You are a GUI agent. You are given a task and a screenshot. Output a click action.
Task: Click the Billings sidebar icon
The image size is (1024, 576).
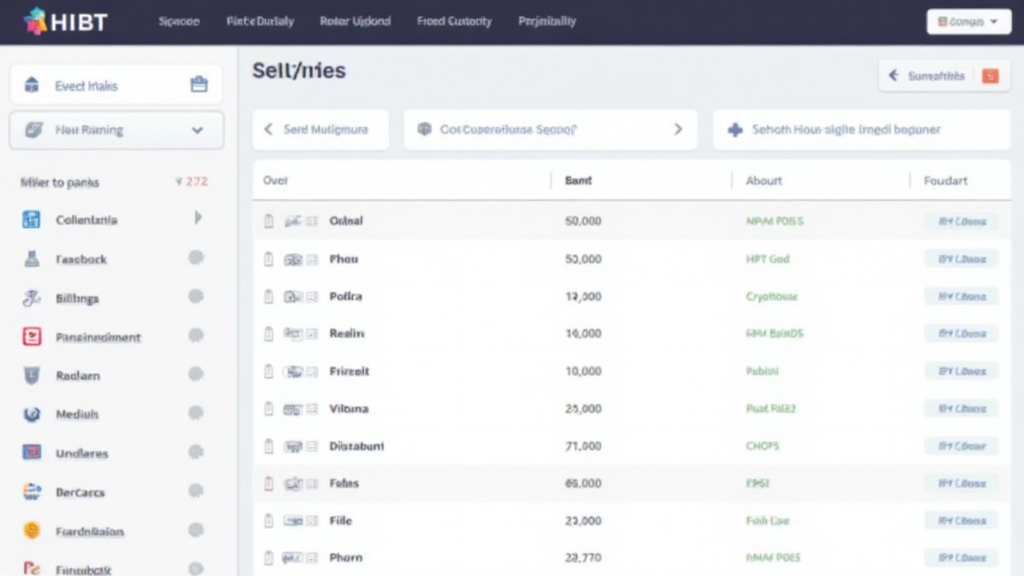[x=31, y=298]
